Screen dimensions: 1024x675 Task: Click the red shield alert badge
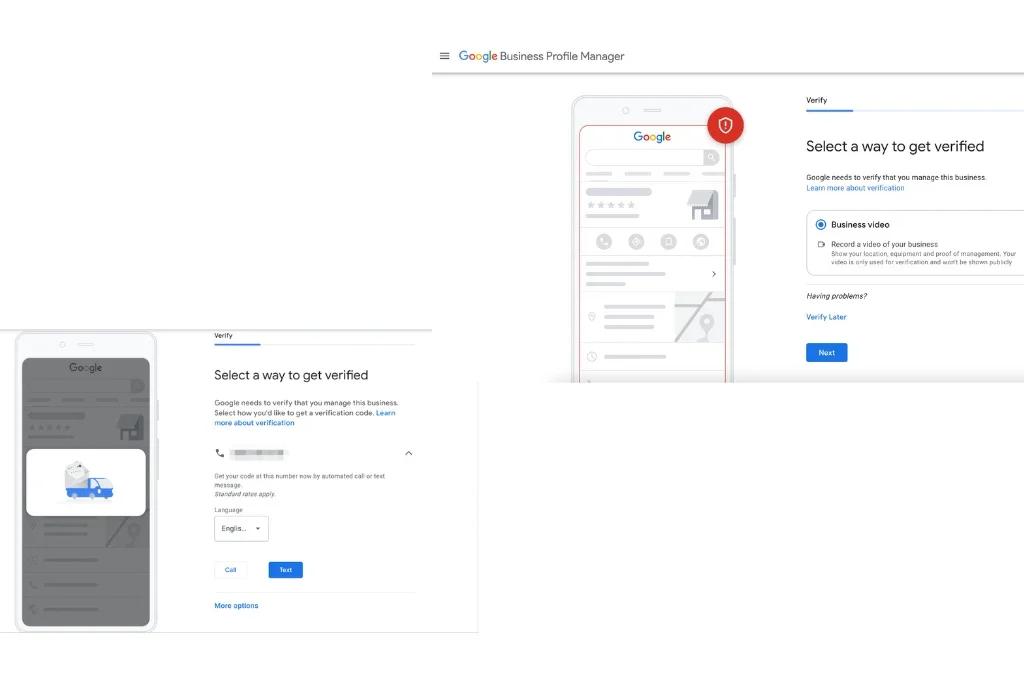click(x=725, y=125)
